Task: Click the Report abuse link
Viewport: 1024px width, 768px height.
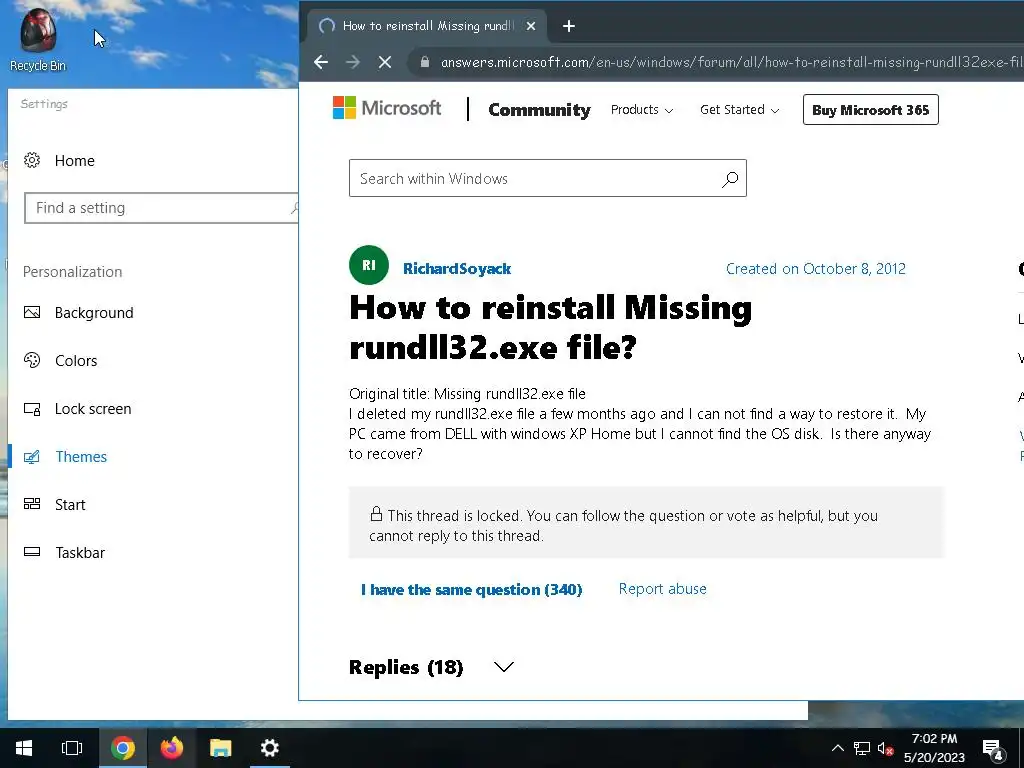Action: pos(662,589)
